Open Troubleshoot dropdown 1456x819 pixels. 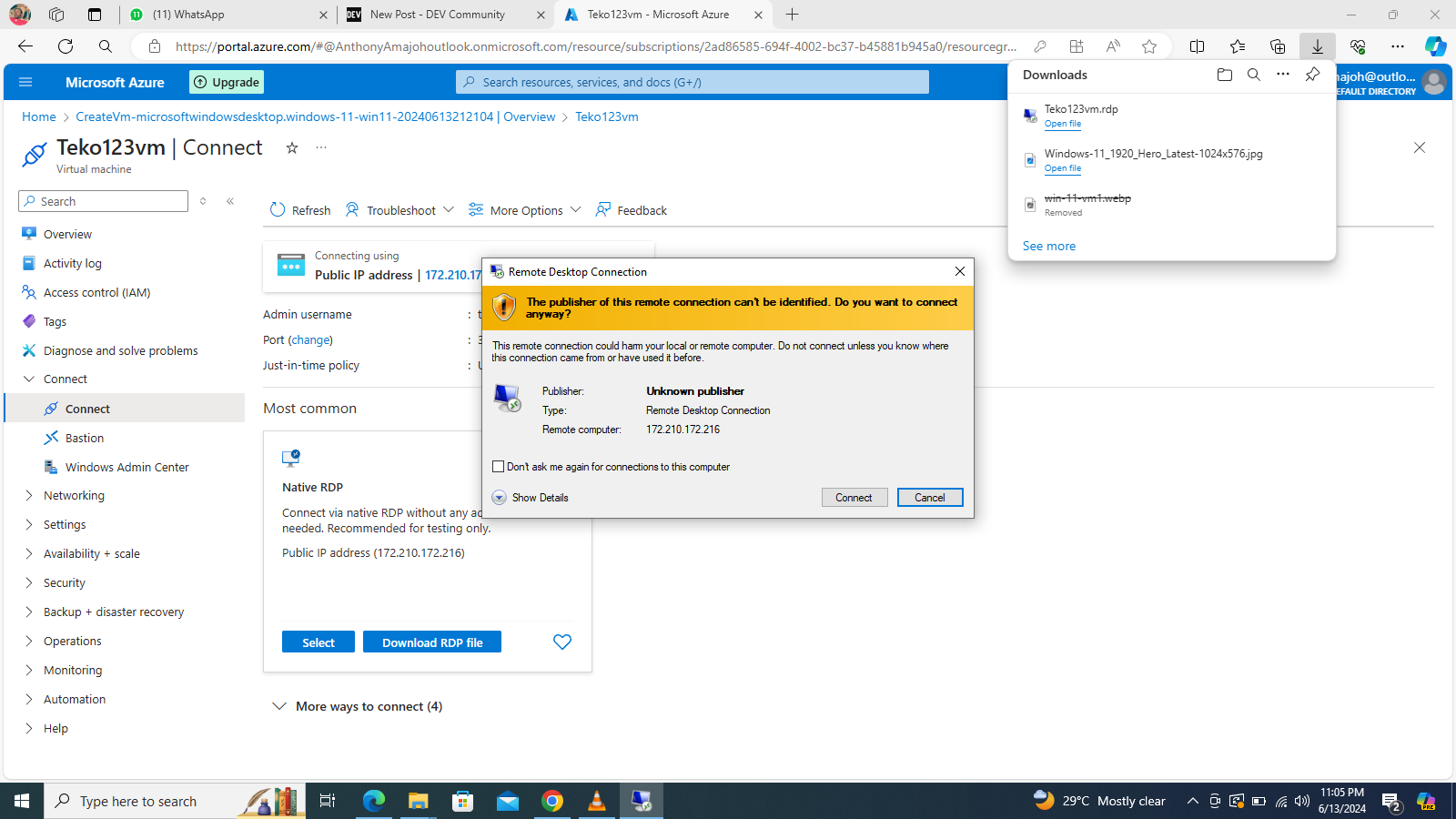[399, 210]
